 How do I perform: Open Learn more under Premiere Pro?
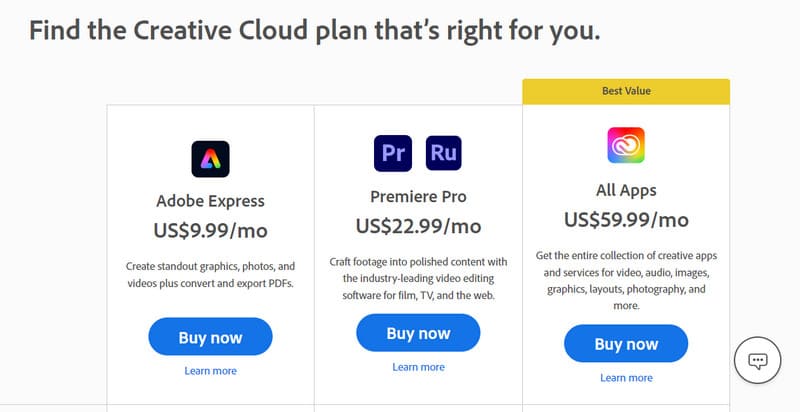coord(418,367)
